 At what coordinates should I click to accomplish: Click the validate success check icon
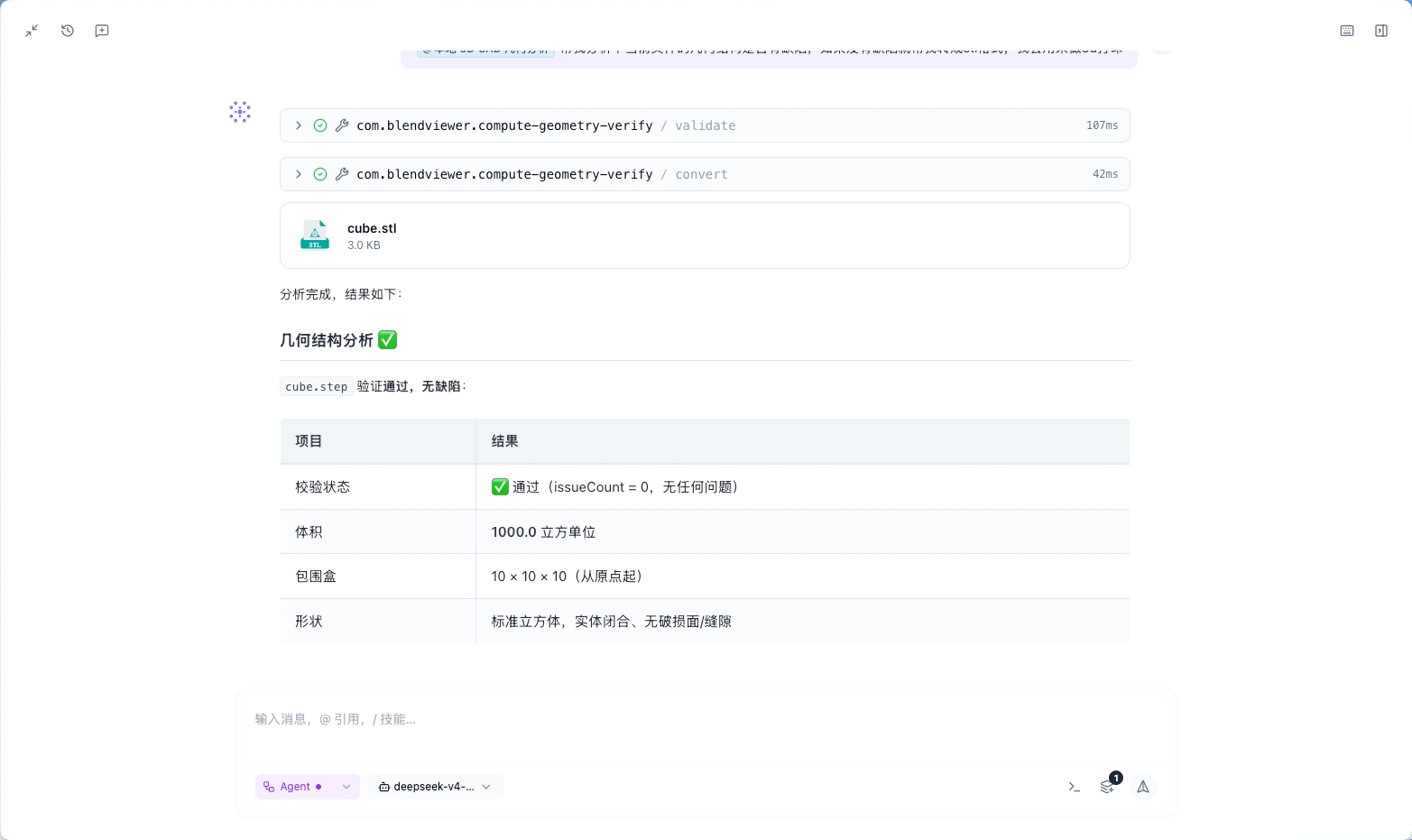[x=320, y=125]
